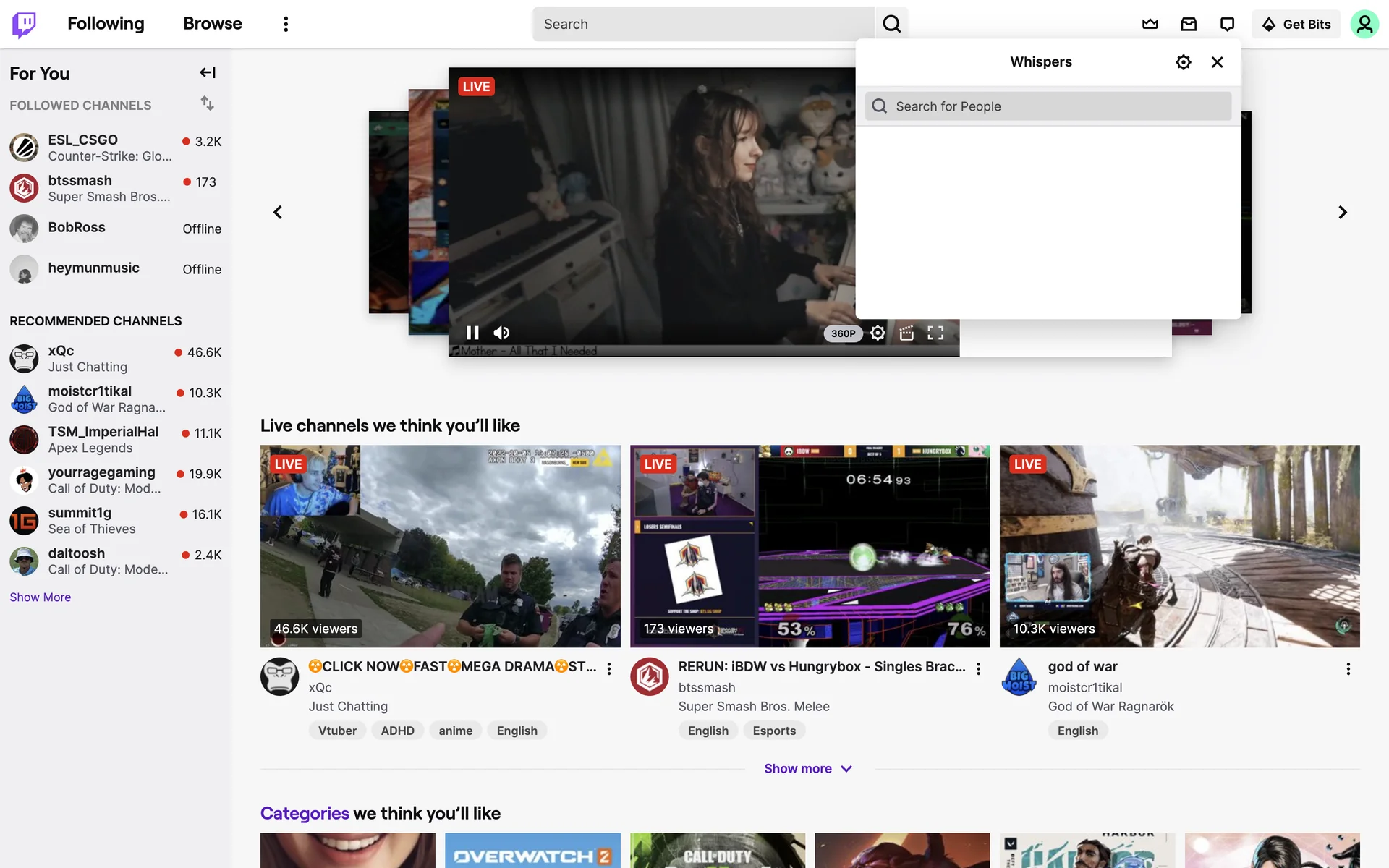Open the Browse tab
Image resolution: width=1389 pixels, height=868 pixels.
pos(212,24)
